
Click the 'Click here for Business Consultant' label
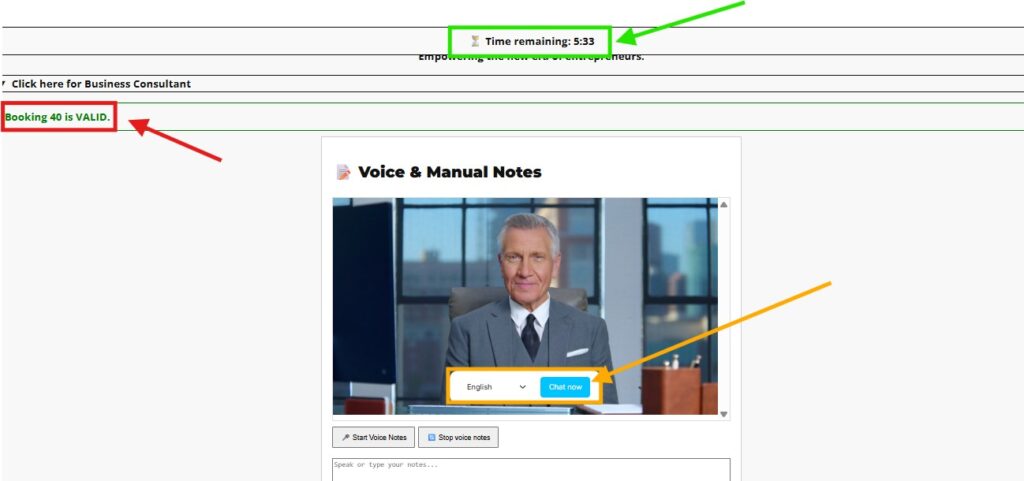101,84
